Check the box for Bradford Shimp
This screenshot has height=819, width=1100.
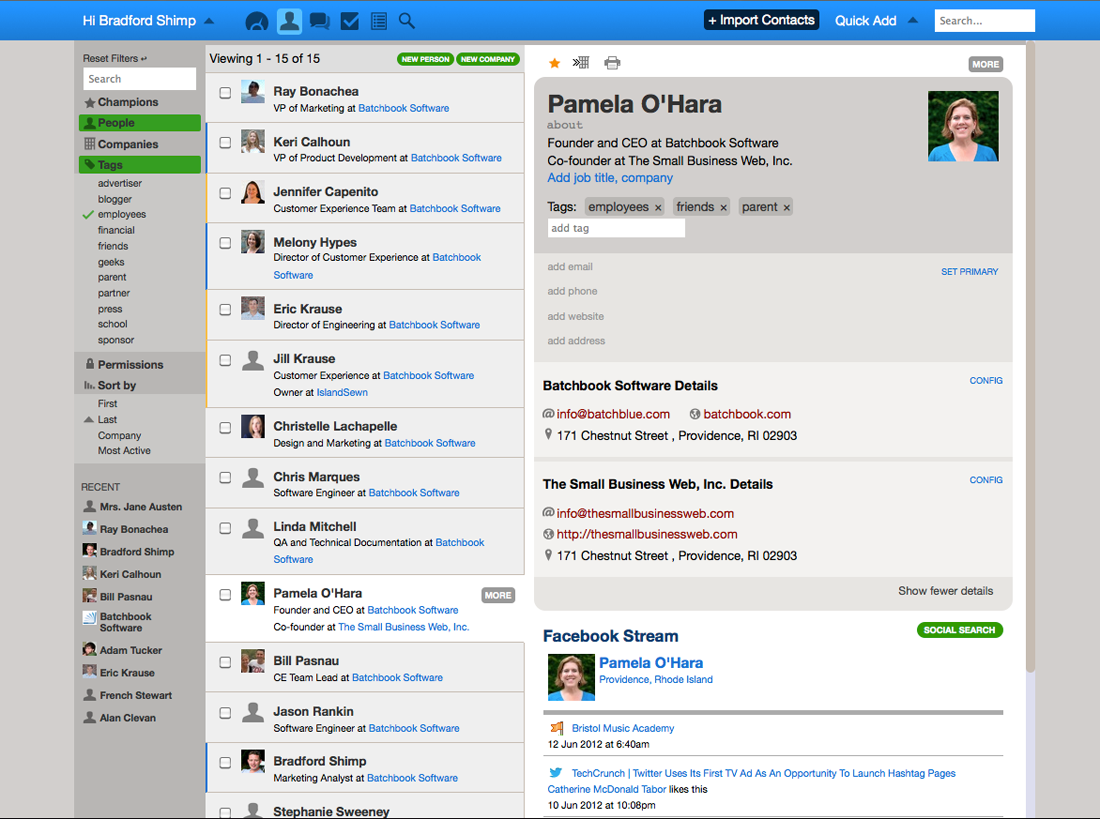pyautogui.click(x=225, y=762)
